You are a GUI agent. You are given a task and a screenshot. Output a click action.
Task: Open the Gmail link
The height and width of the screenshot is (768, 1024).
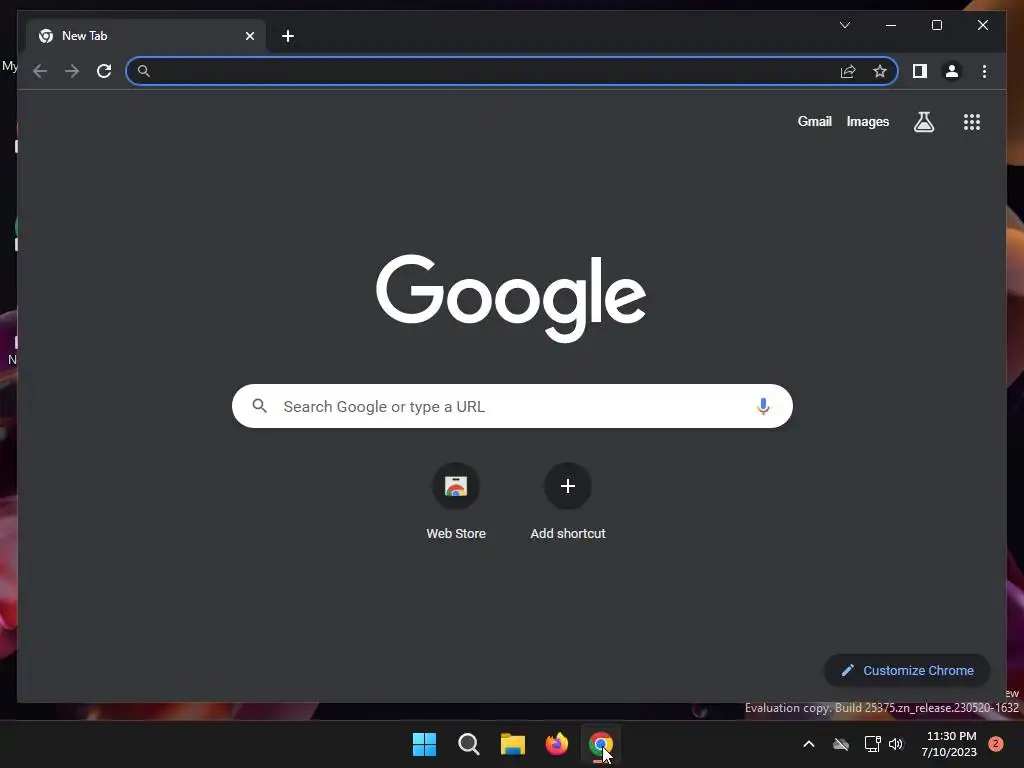tap(814, 121)
